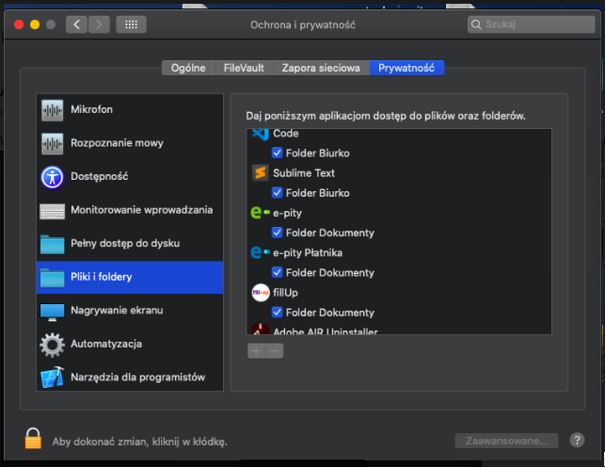Select Nagrywanie ekranu in sidebar
Viewport: 605px width, 468px height.
point(115,310)
